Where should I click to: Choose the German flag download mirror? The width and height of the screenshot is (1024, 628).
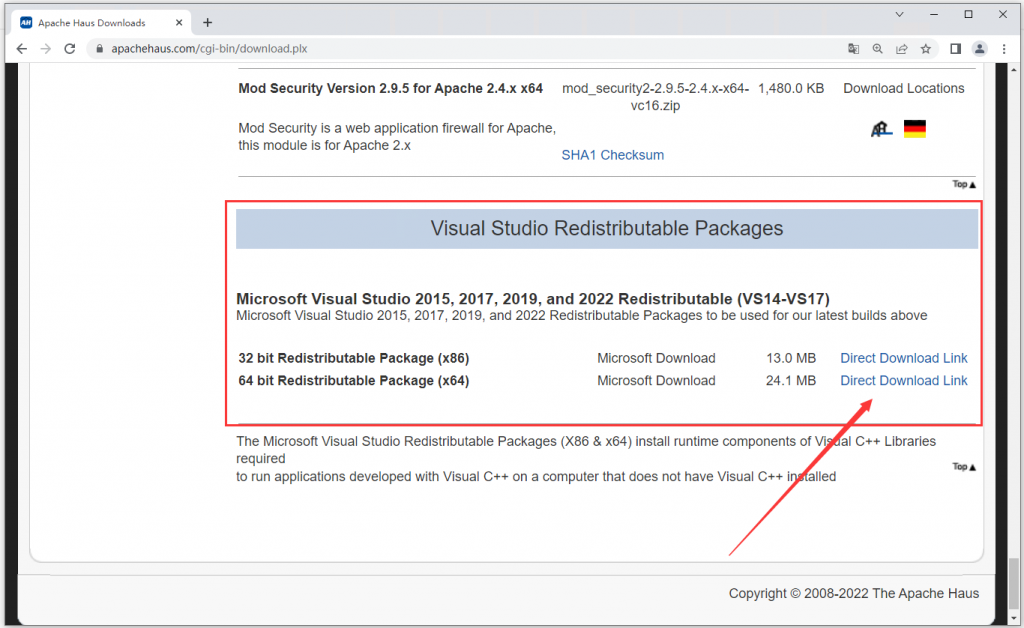click(x=914, y=129)
